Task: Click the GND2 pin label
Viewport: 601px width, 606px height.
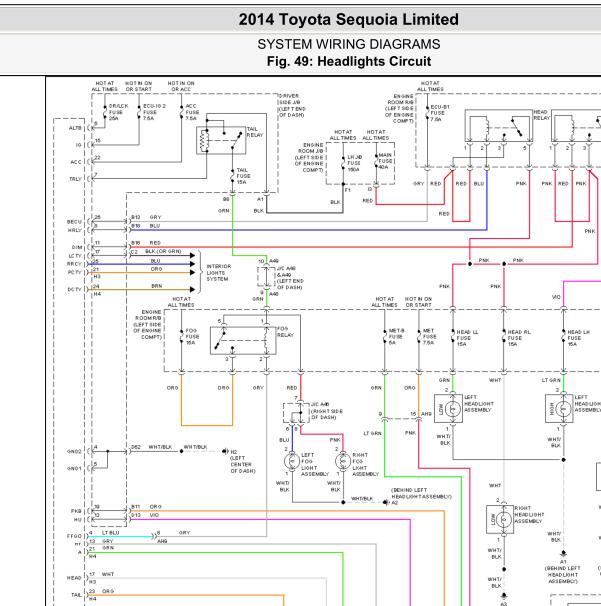Action: coord(74,451)
